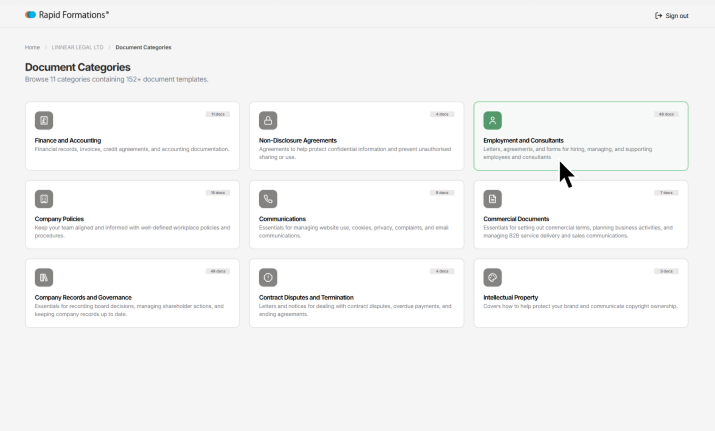Click docs badge on Company Records and Governance

click(x=218, y=271)
